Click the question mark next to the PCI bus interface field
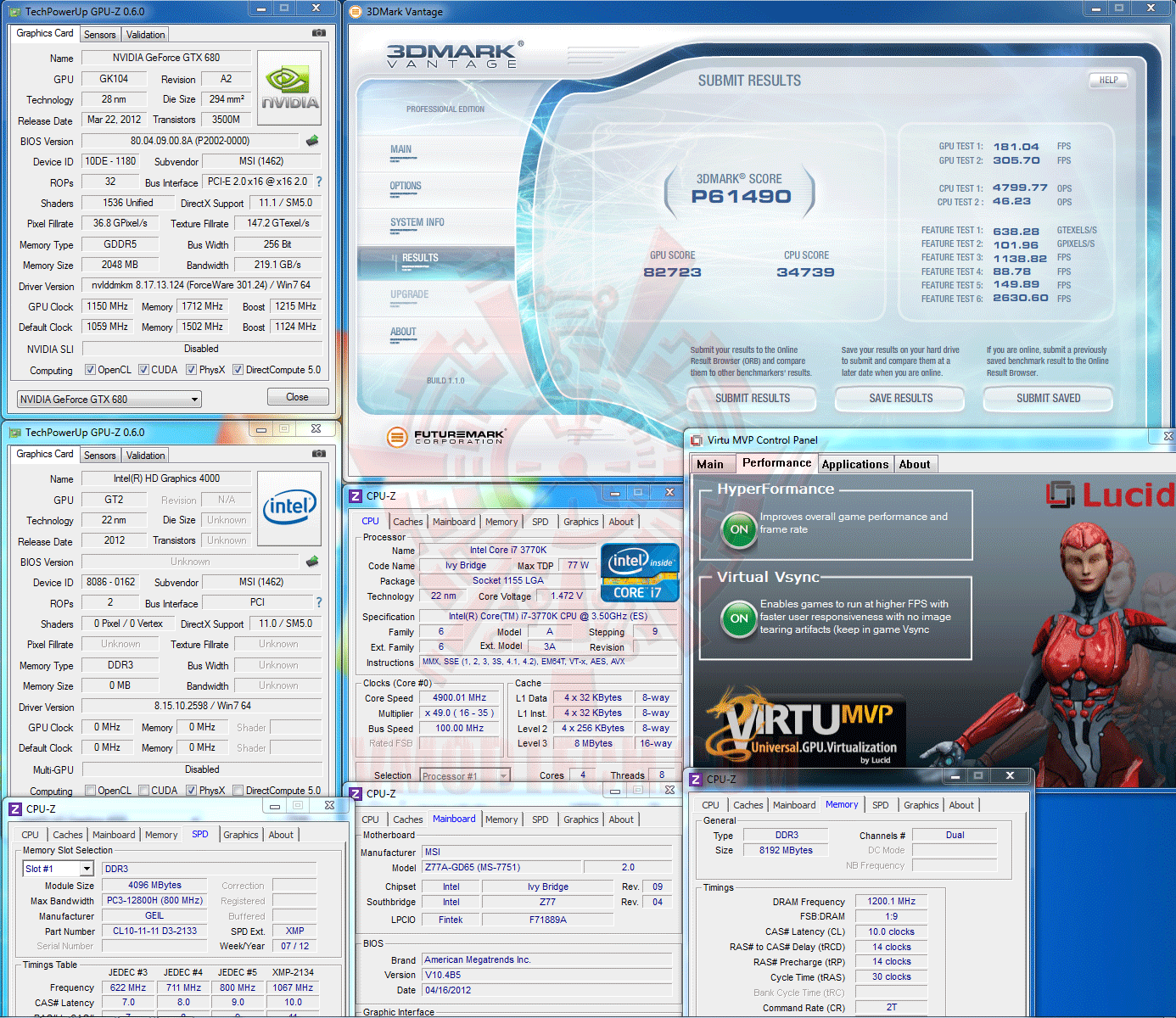This screenshot has width=1176, height=1018. [319, 602]
